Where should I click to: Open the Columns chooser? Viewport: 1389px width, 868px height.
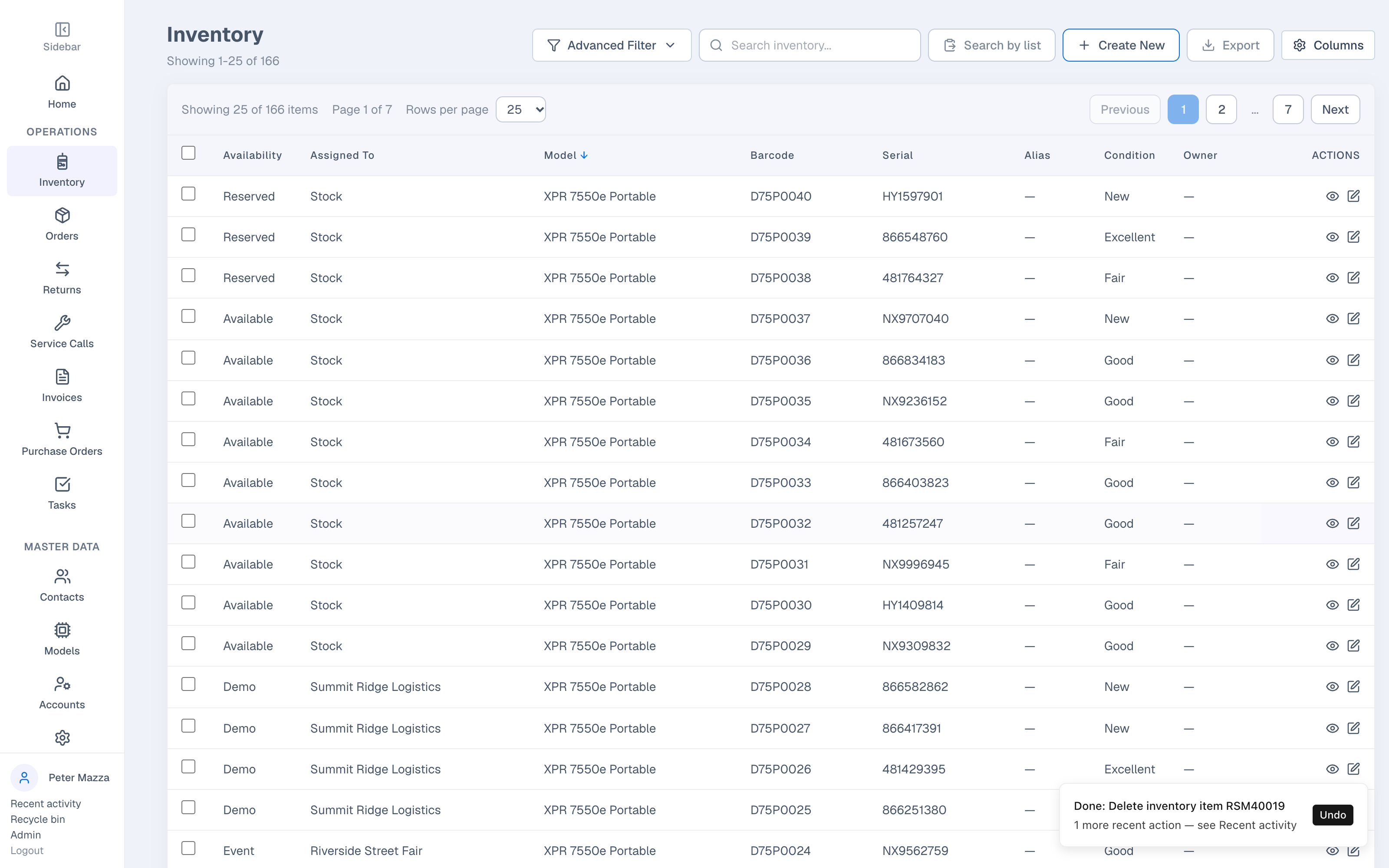1328,45
